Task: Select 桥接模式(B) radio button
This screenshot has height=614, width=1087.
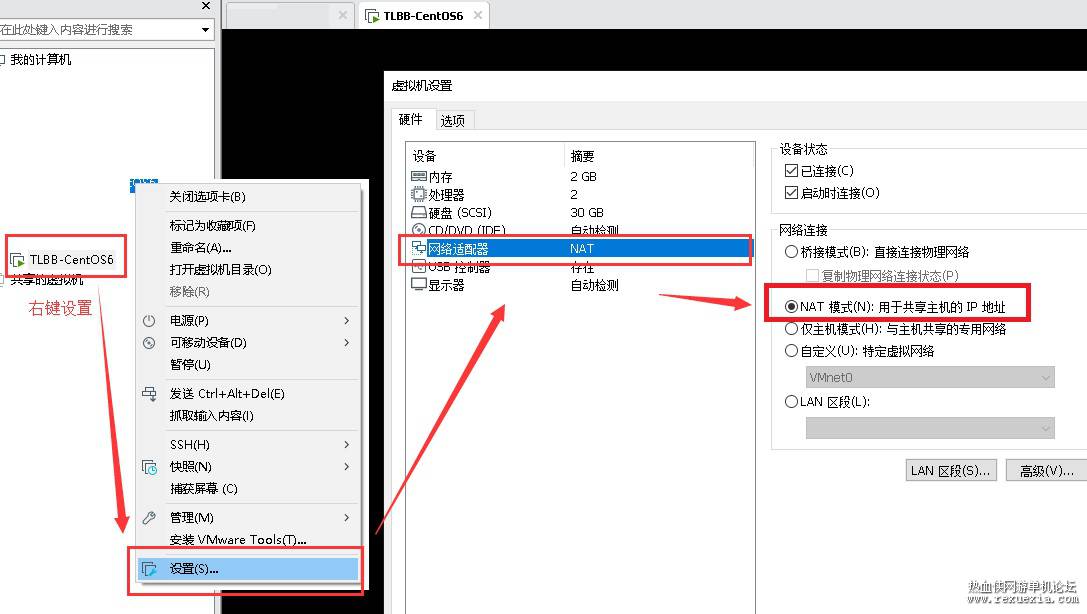Action: pos(791,252)
